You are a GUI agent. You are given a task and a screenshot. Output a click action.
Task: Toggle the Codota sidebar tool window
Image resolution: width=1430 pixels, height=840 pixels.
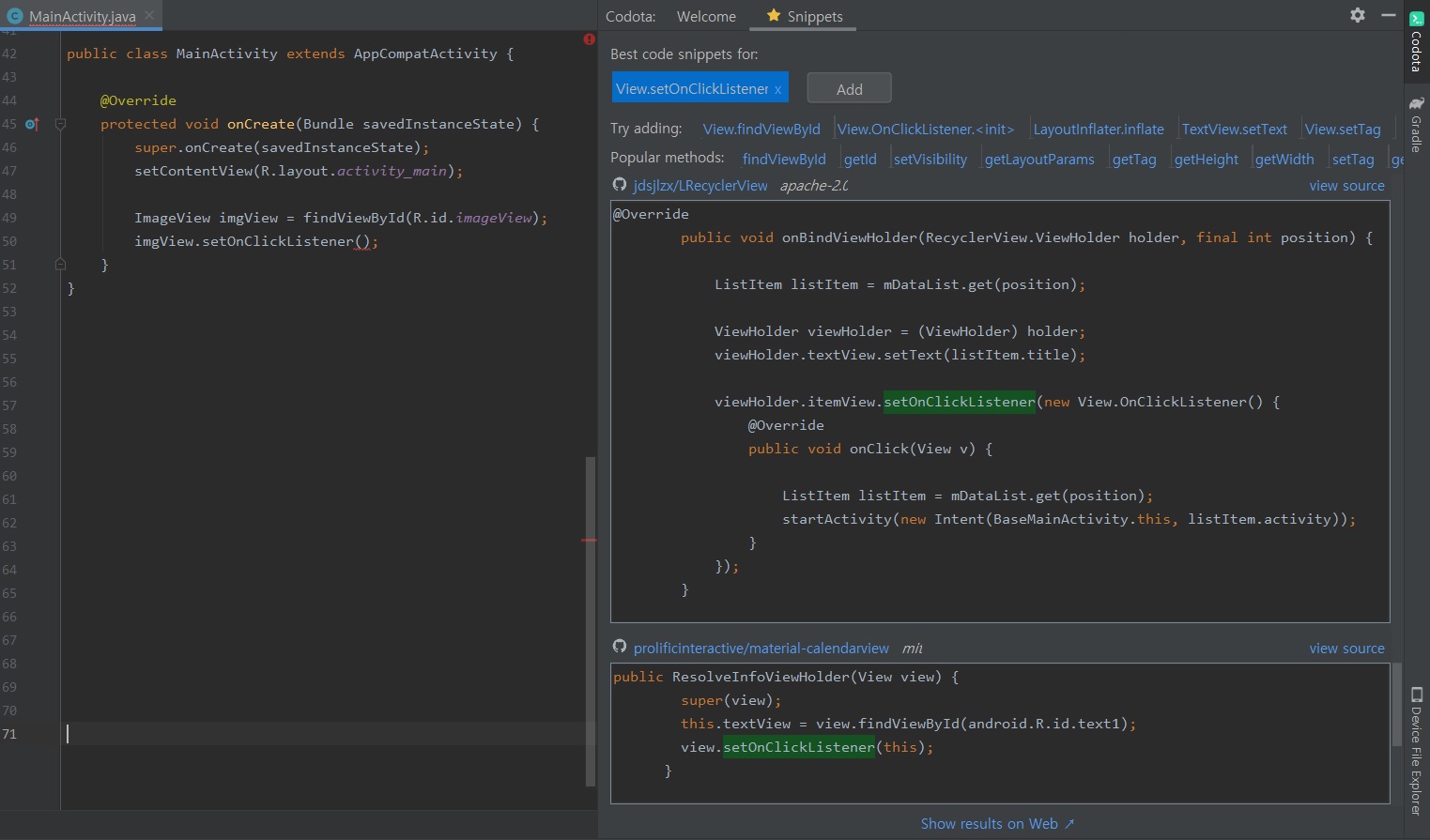click(x=1417, y=41)
